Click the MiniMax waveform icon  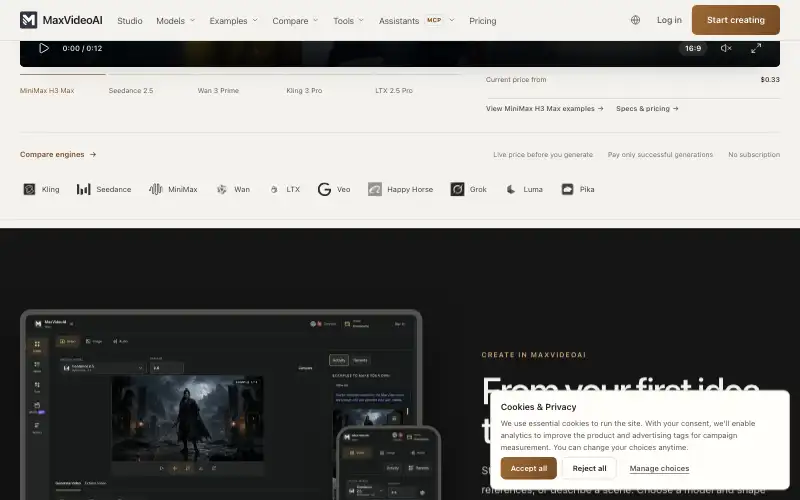pyautogui.click(x=156, y=189)
